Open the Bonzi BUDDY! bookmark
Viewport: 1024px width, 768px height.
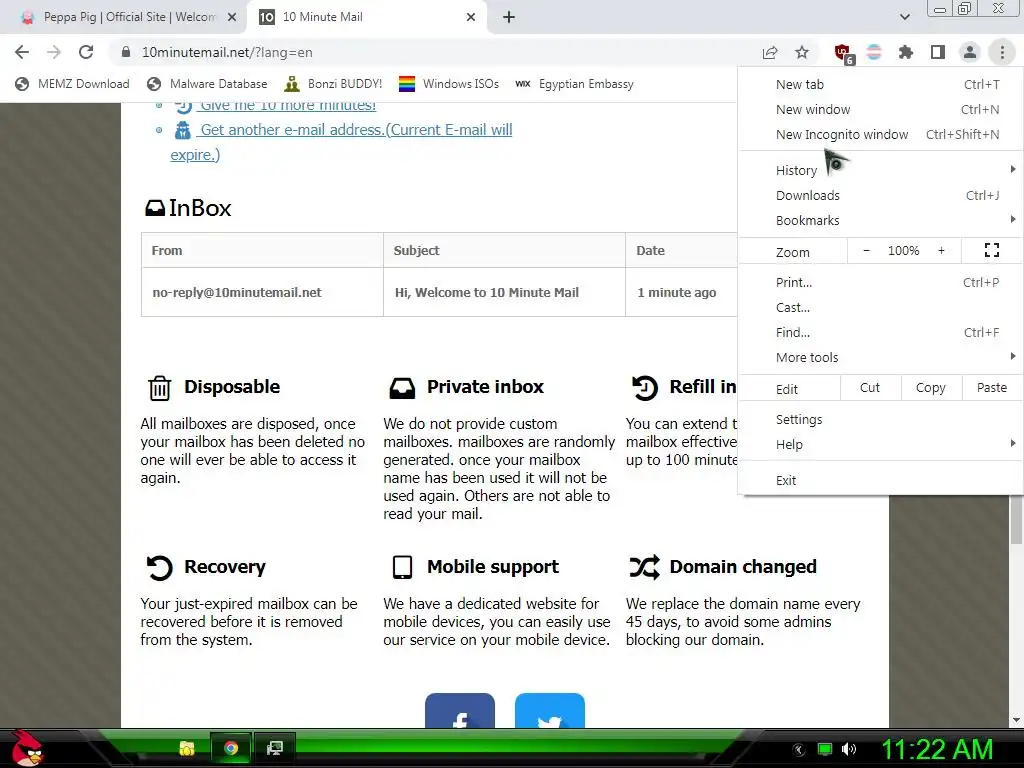point(333,84)
